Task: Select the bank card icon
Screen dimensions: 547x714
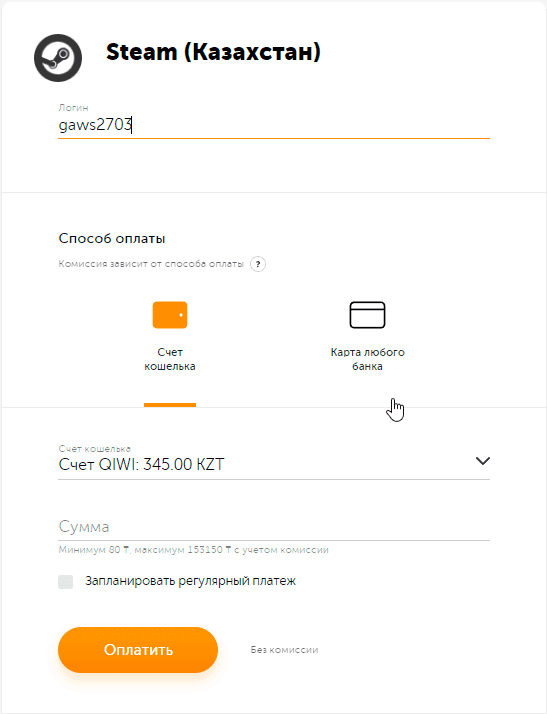Action: click(x=367, y=315)
